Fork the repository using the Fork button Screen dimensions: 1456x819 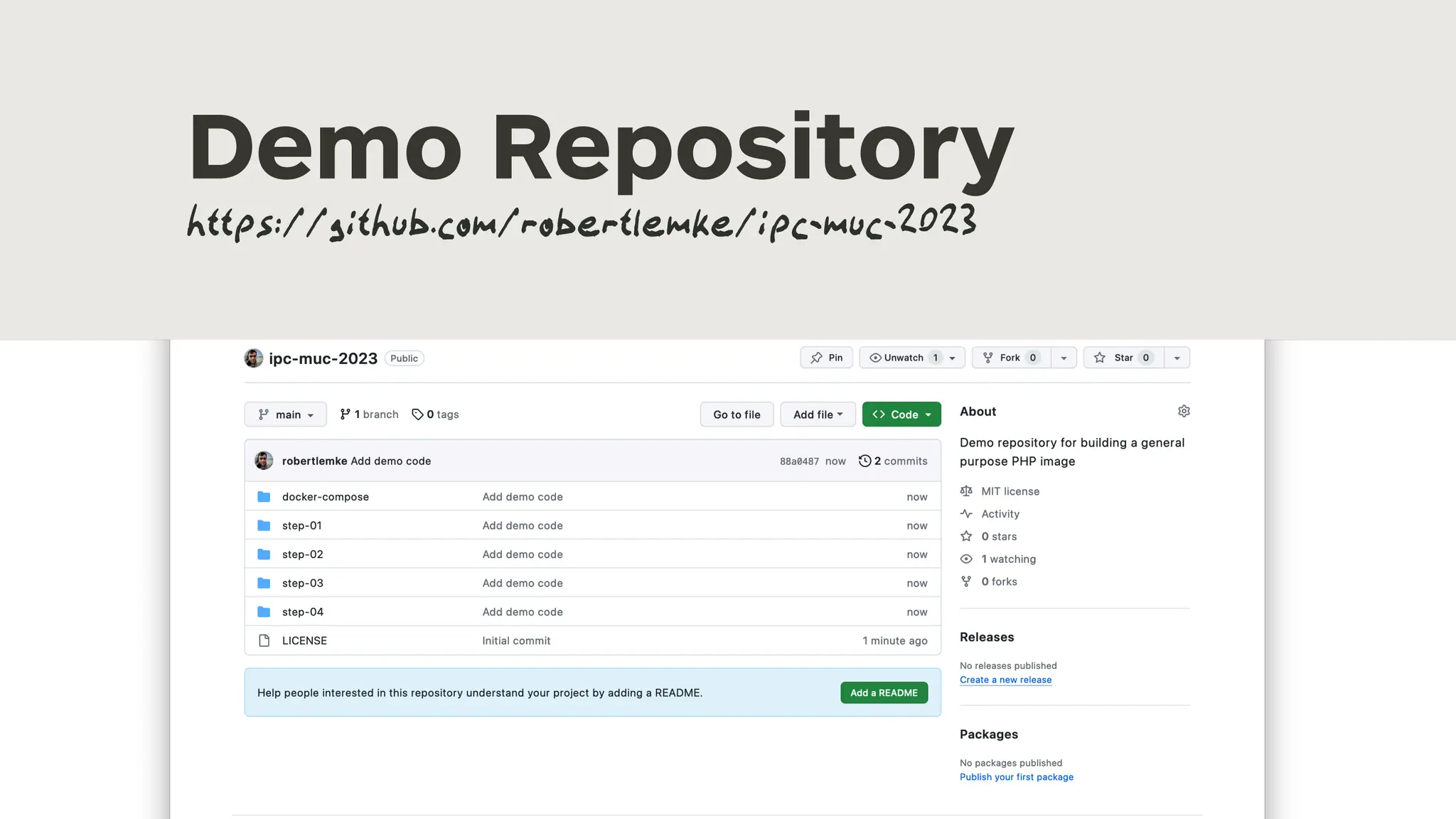tap(1012, 358)
